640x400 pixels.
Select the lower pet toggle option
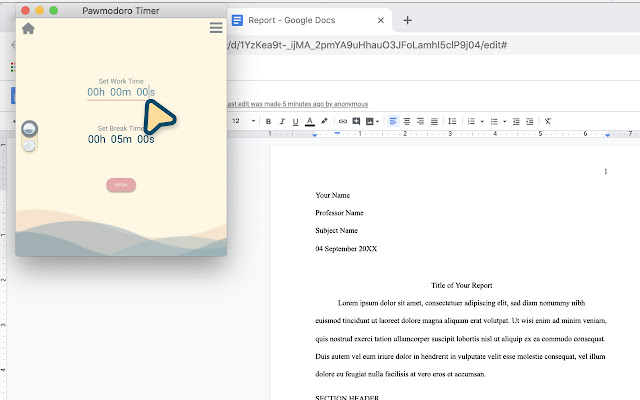(29, 146)
